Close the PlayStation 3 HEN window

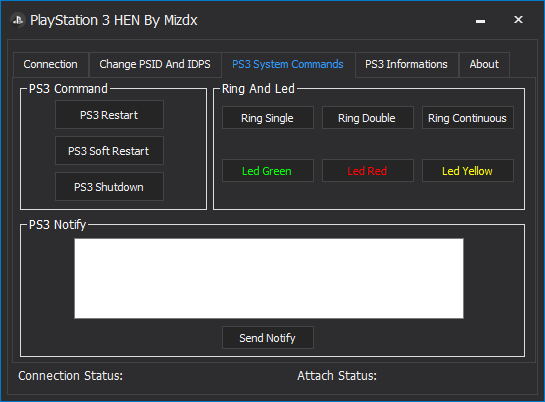[518, 20]
